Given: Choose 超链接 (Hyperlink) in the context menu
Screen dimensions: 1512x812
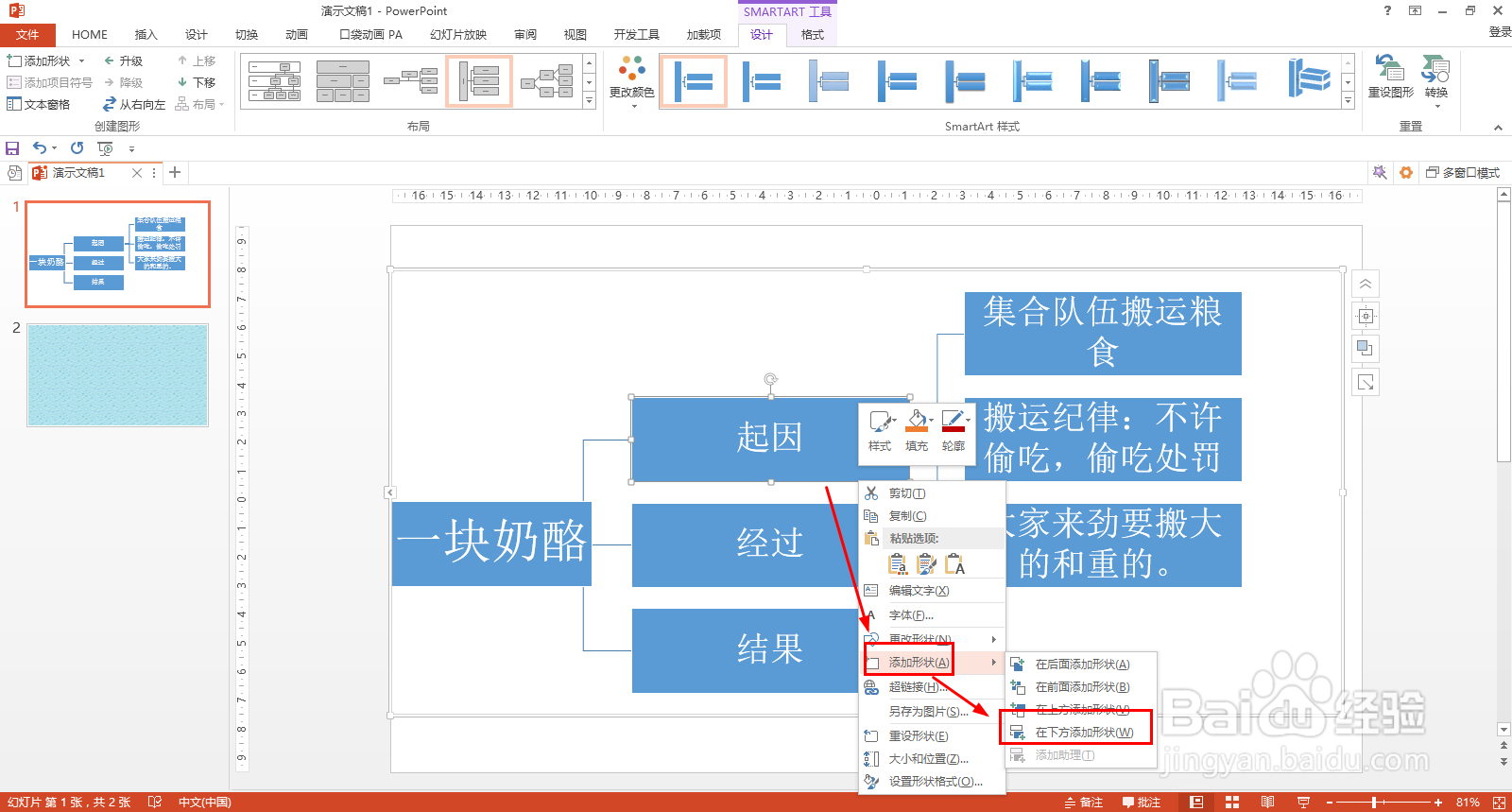Looking at the screenshot, I should point(932,687).
